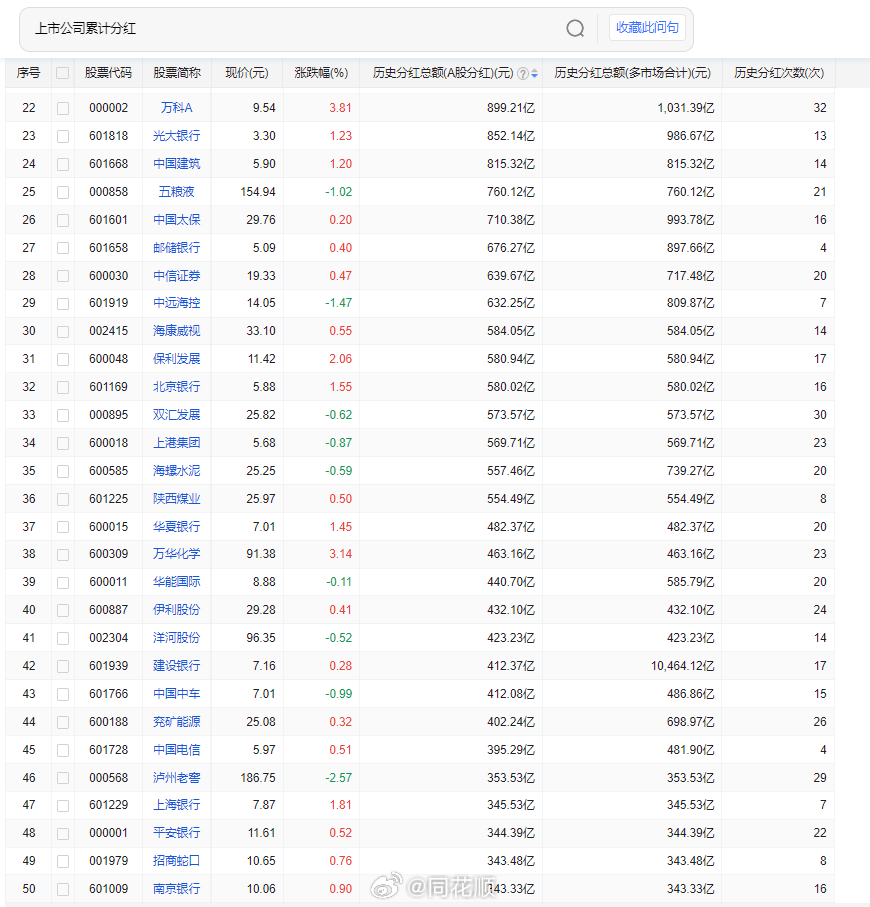Check the box for 建设银行 row
This screenshot has height=907, width=870.
(63, 666)
